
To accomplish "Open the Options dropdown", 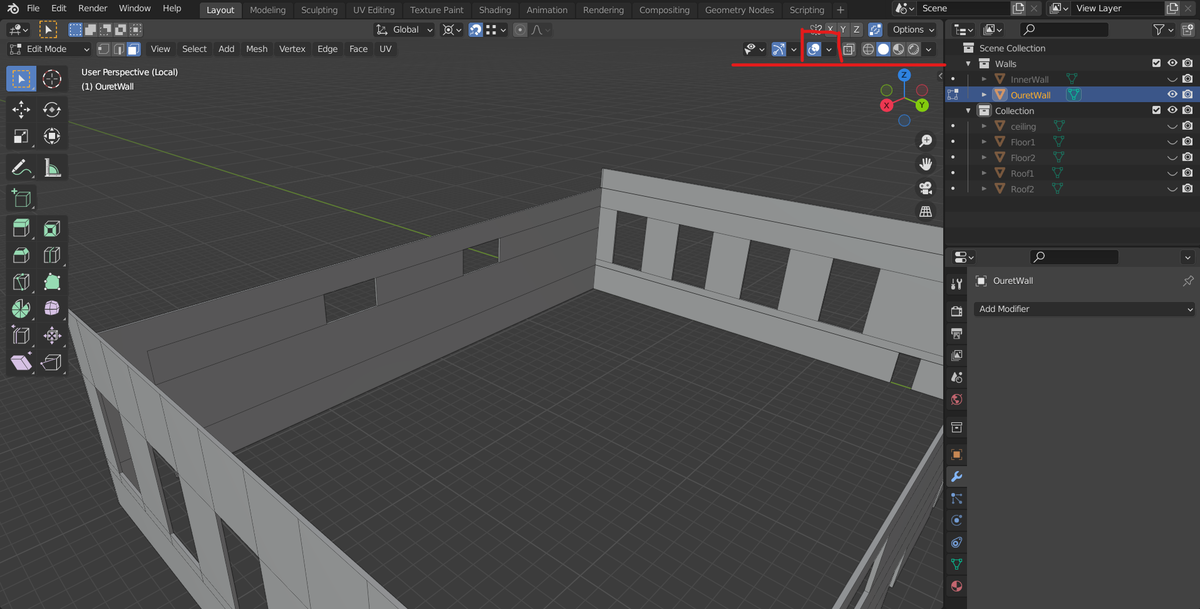I will point(914,30).
